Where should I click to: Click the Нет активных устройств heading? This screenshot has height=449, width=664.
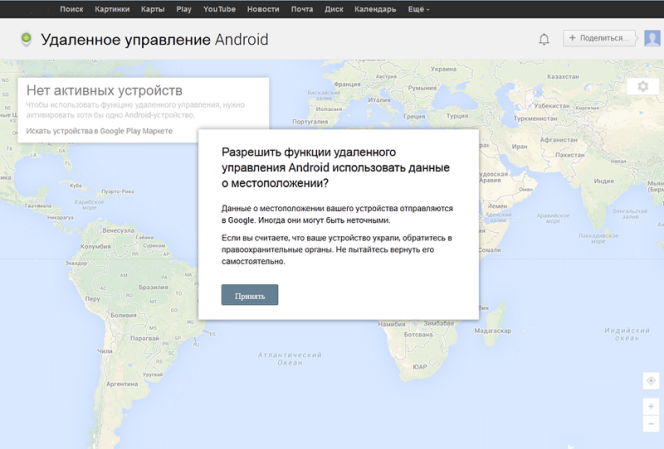point(104,90)
